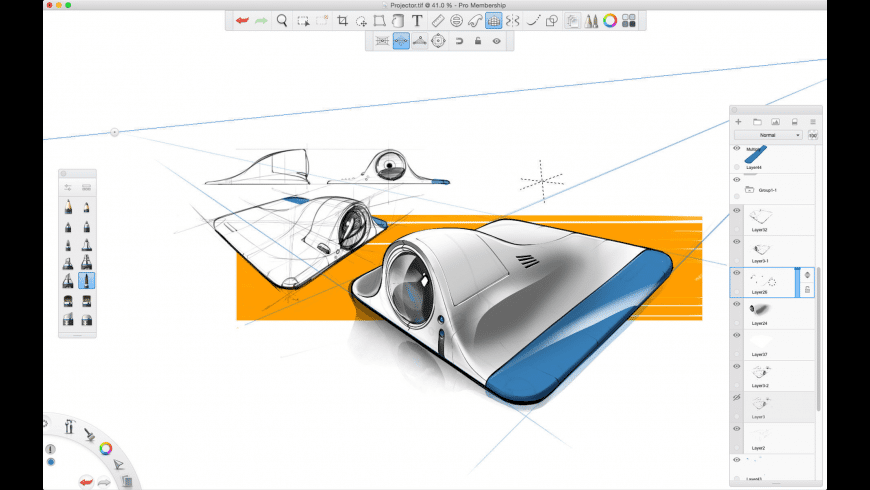This screenshot has width=870, height=490.
Task: Toggle perspective guide visibility eye icon
Action: pyautogui.click(x=496, y=41)
